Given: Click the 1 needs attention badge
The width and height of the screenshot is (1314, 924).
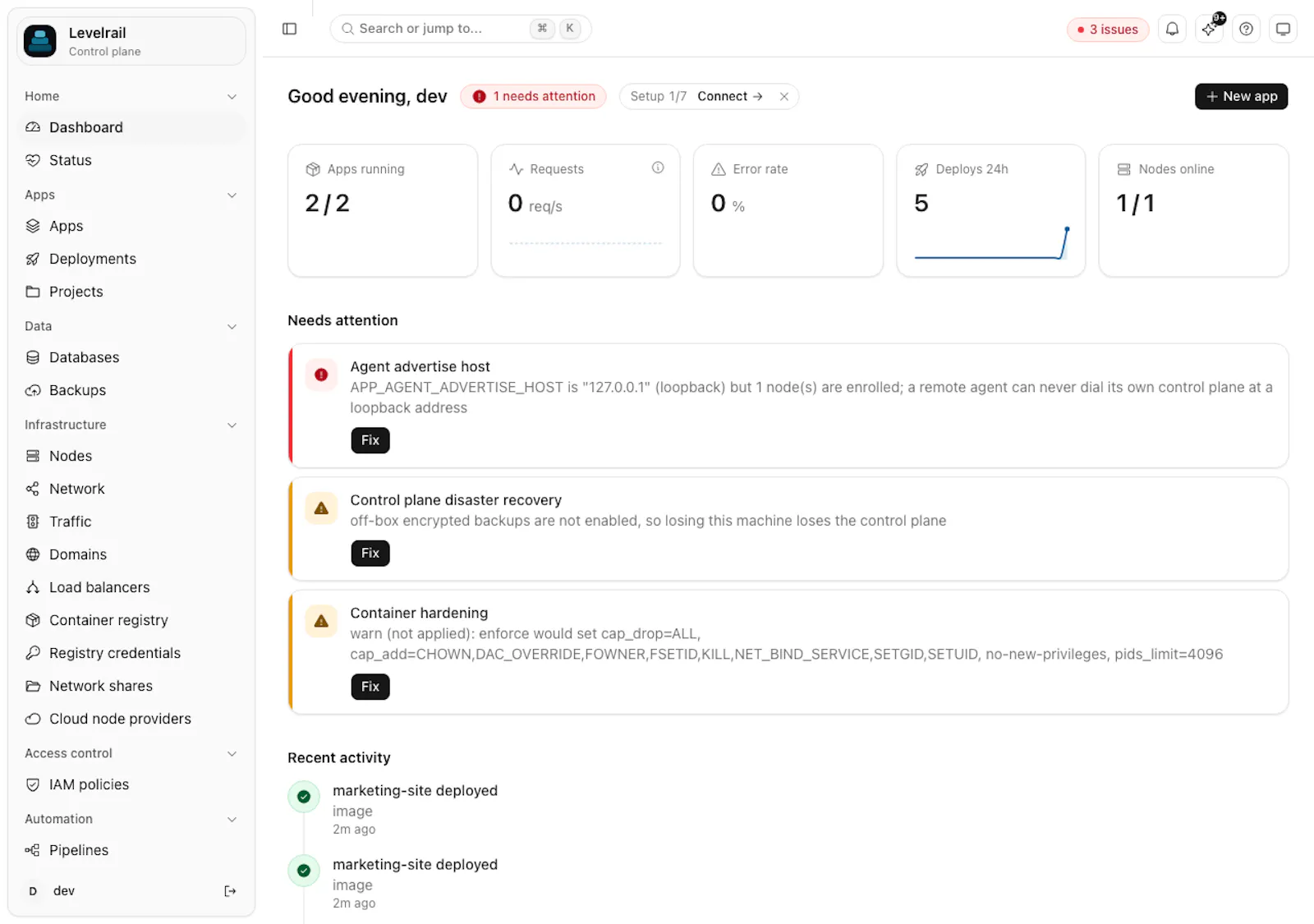Looking at the screenshot, I should [x=533, y=96].
